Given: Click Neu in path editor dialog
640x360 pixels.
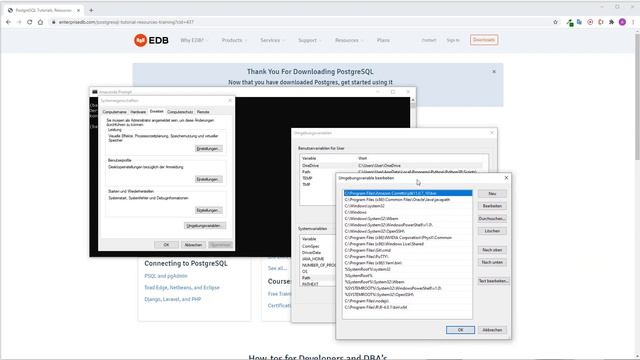Looking at the screenshot, I should coord(492,193).
